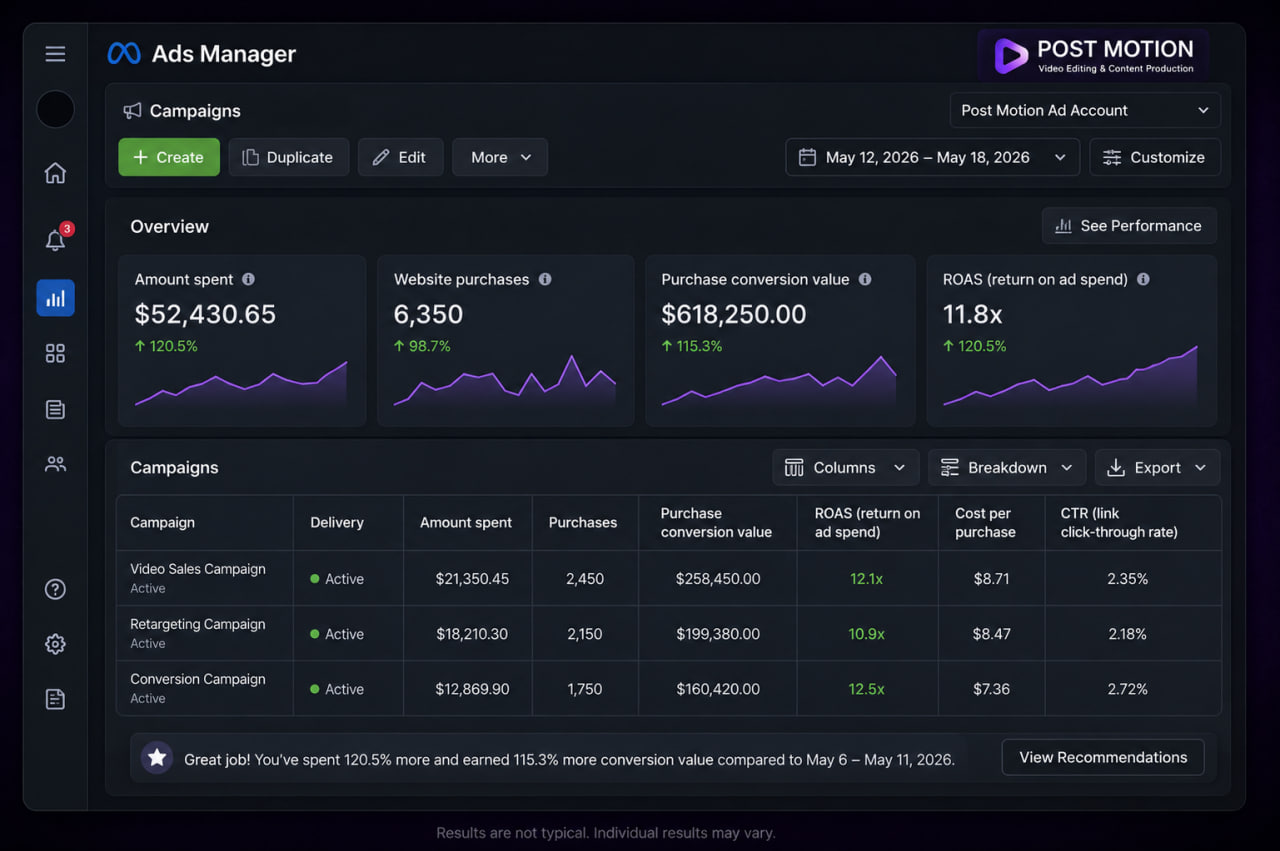This screenshot has height=851, width=1280.
Task: Select the bar chart sidebar icon
Action: click(55, 298)
